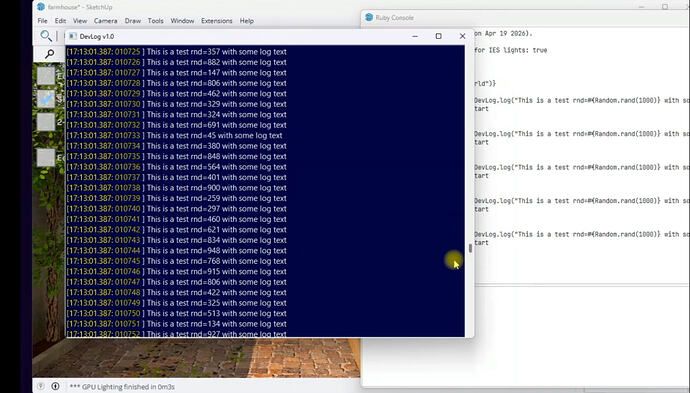Click log line 010728 with rnd=806
690x393 pixels.
tap(176, 83)
